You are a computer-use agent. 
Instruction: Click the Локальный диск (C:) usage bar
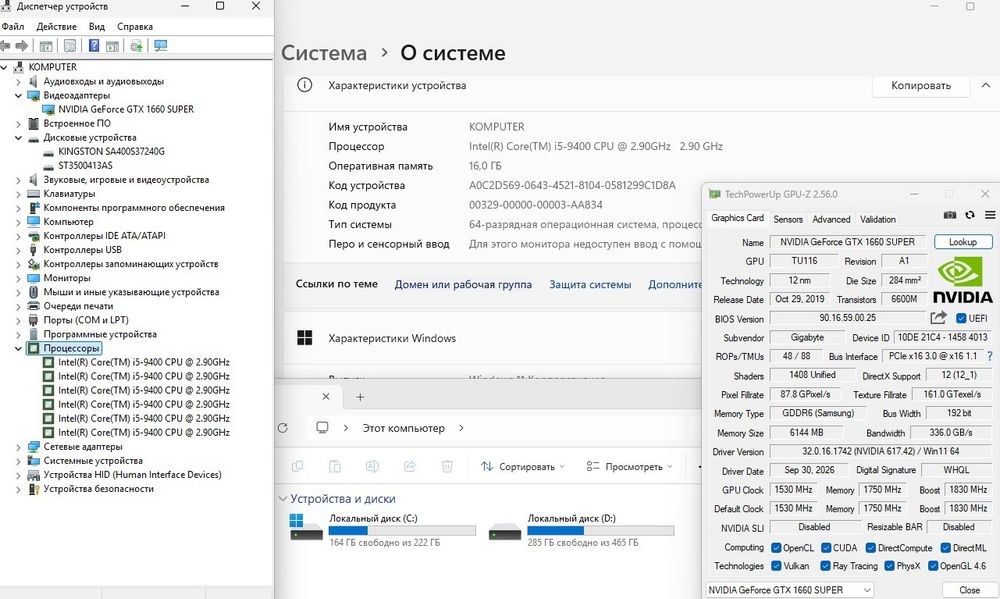pyautogui.click(x=402, y=531)
